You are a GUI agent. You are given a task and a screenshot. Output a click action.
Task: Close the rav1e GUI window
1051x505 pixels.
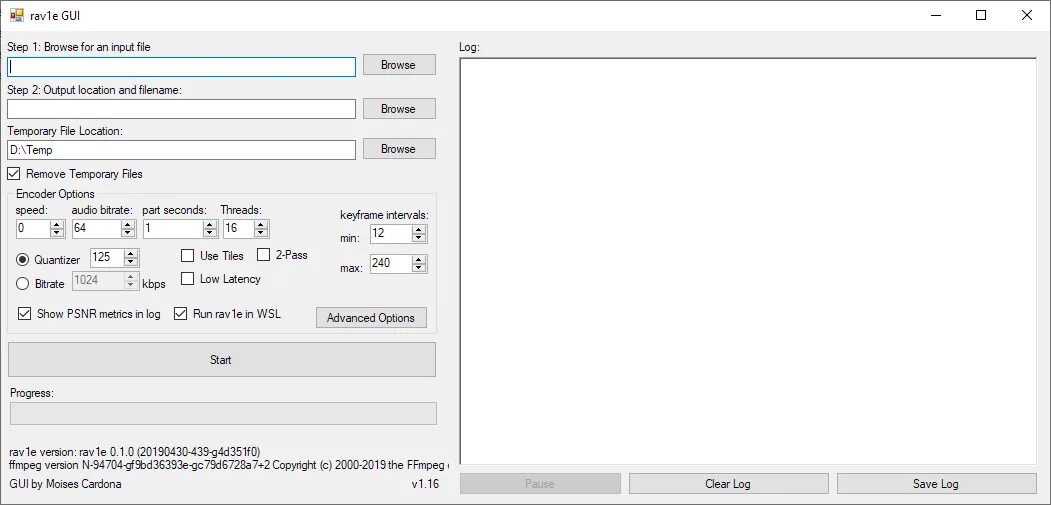pyautogui.click(x=1027, y=15)
